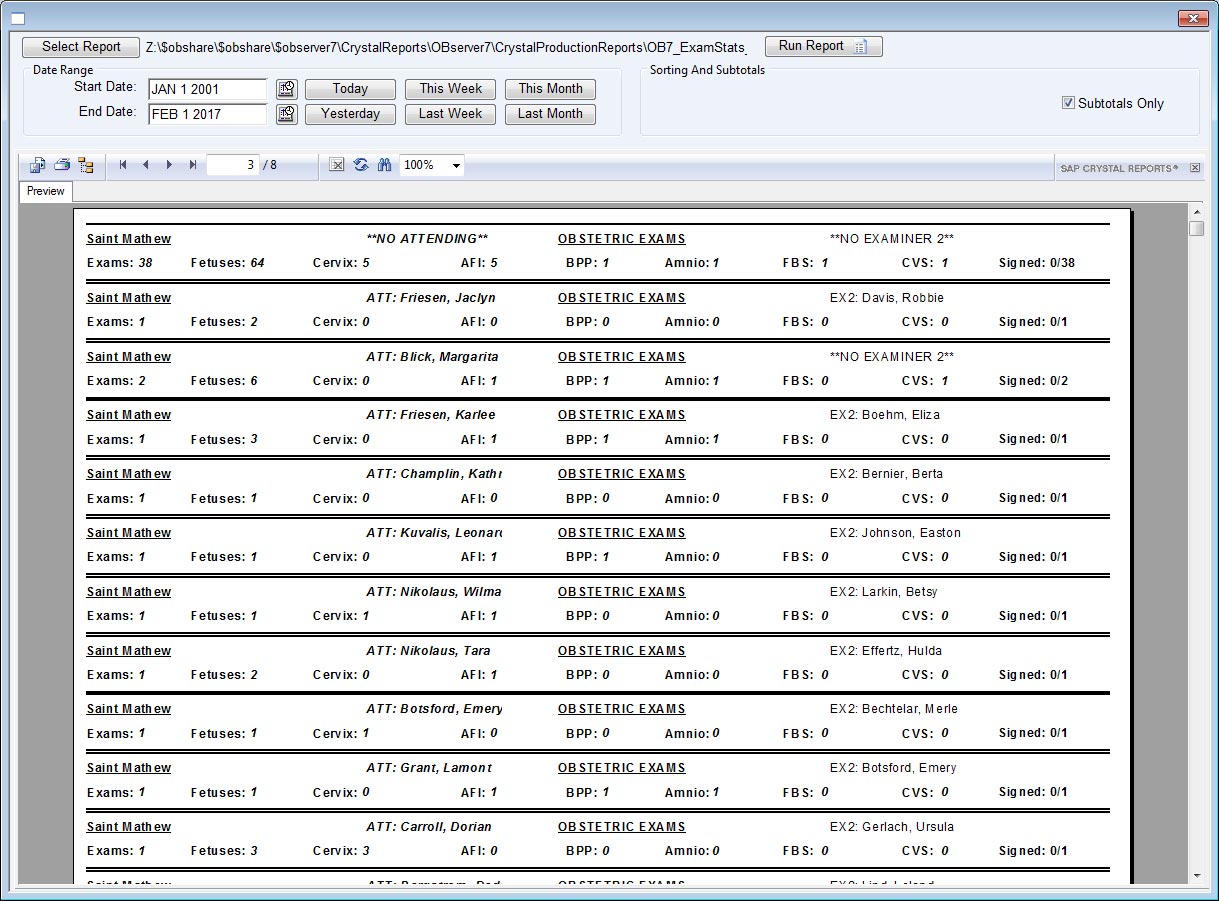Click the Run Report button
The image size is (1219, 901).
tap(823, 46)
